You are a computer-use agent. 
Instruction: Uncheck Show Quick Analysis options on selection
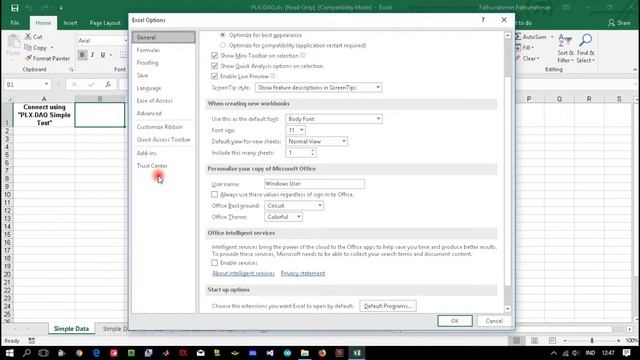tap(215, 66)
